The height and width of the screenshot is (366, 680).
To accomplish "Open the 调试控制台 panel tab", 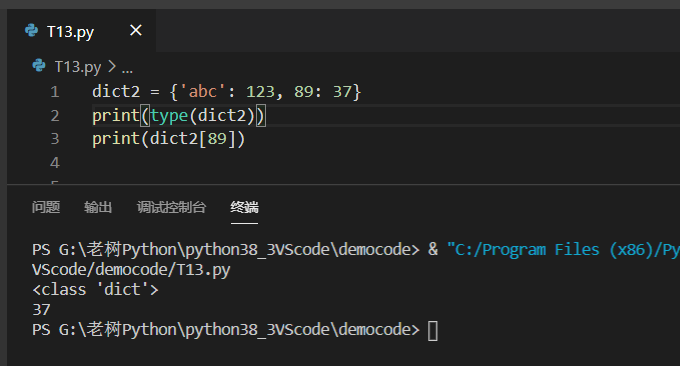I will 171,207.
